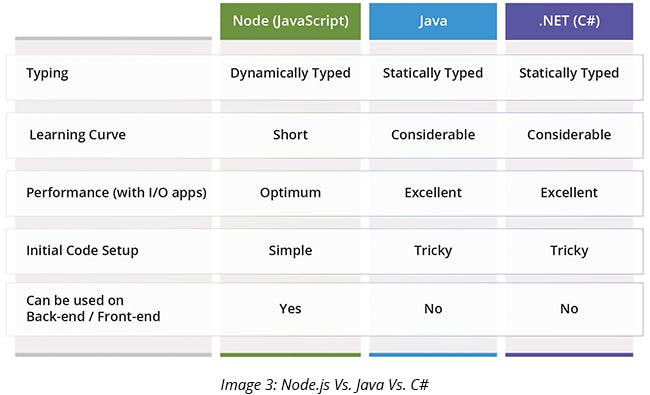Click Considerable in the Java column

coord(433,135)
